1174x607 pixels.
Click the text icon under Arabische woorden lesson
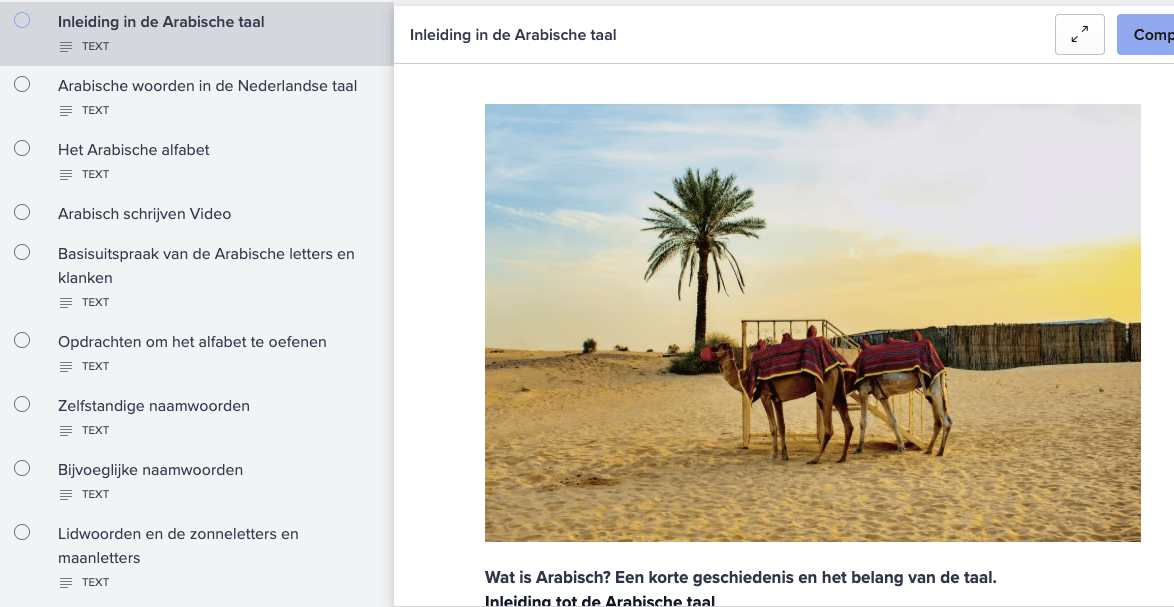tap(66, 111)
